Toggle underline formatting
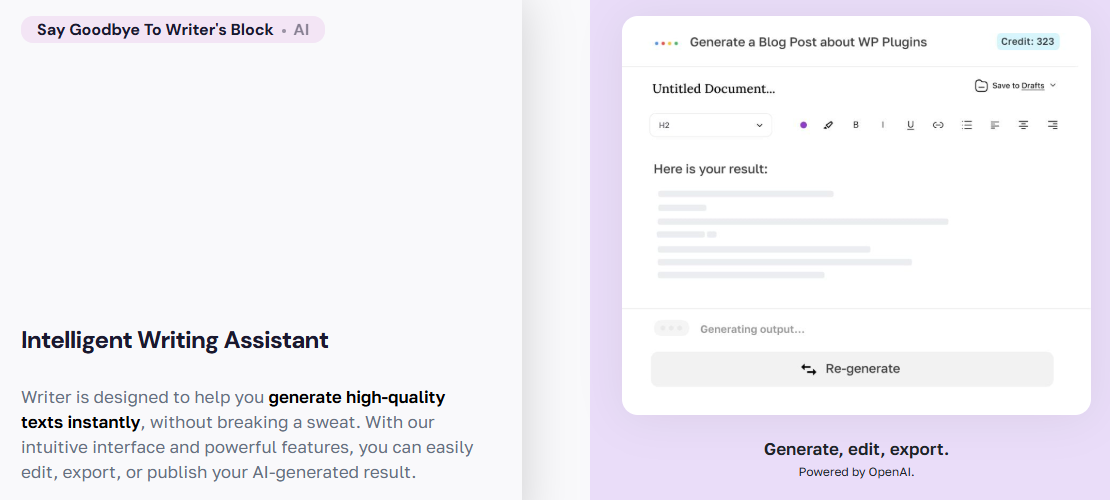The width and height of the screenshot is (1110, 500). point(910,125)
